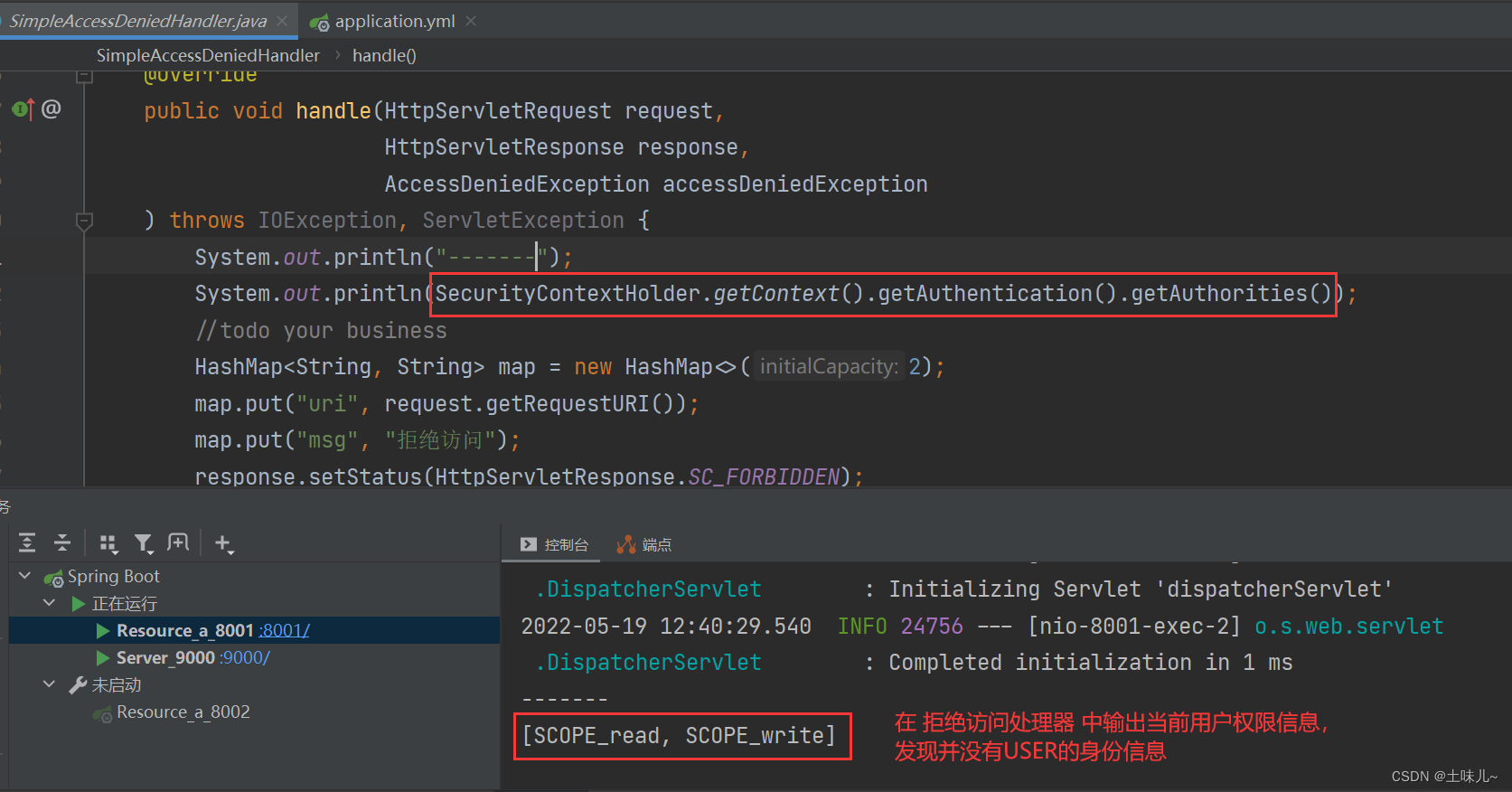Collapse the 正在运行 group
Image resolution: width=1512 pixels, height=792 pixels.
tap(50, 603)
